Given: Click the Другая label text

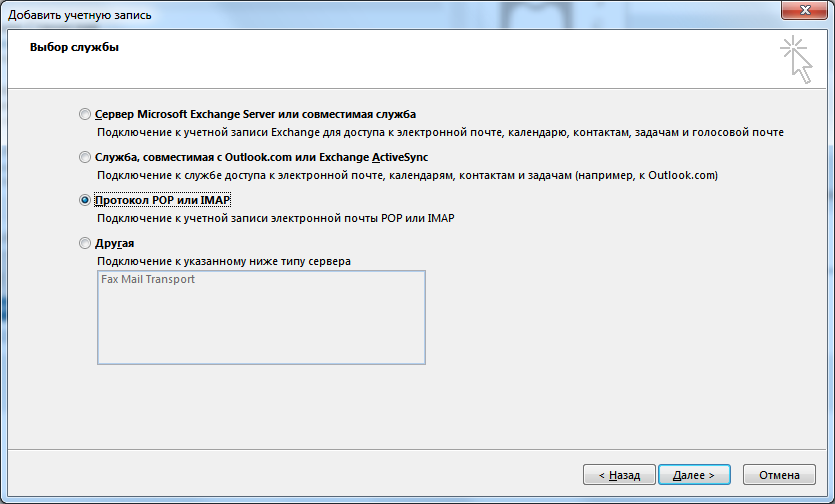Looking at the screenshot, I should (x=115, y=243).
